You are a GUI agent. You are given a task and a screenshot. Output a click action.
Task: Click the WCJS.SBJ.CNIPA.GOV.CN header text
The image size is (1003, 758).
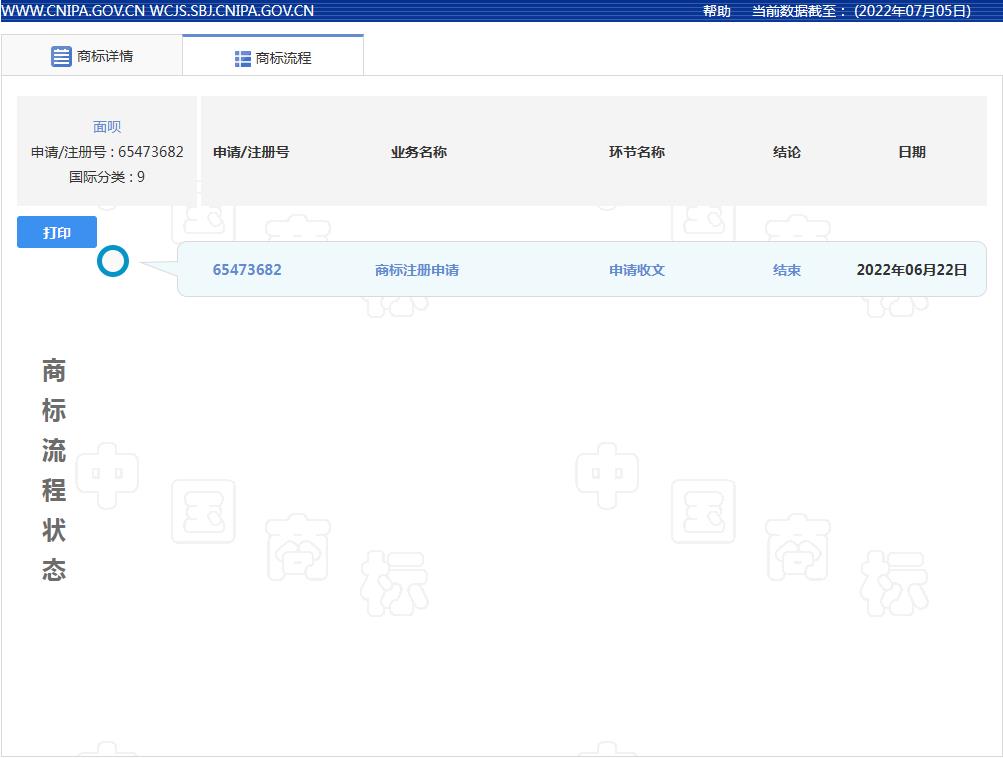coord(232,11)
